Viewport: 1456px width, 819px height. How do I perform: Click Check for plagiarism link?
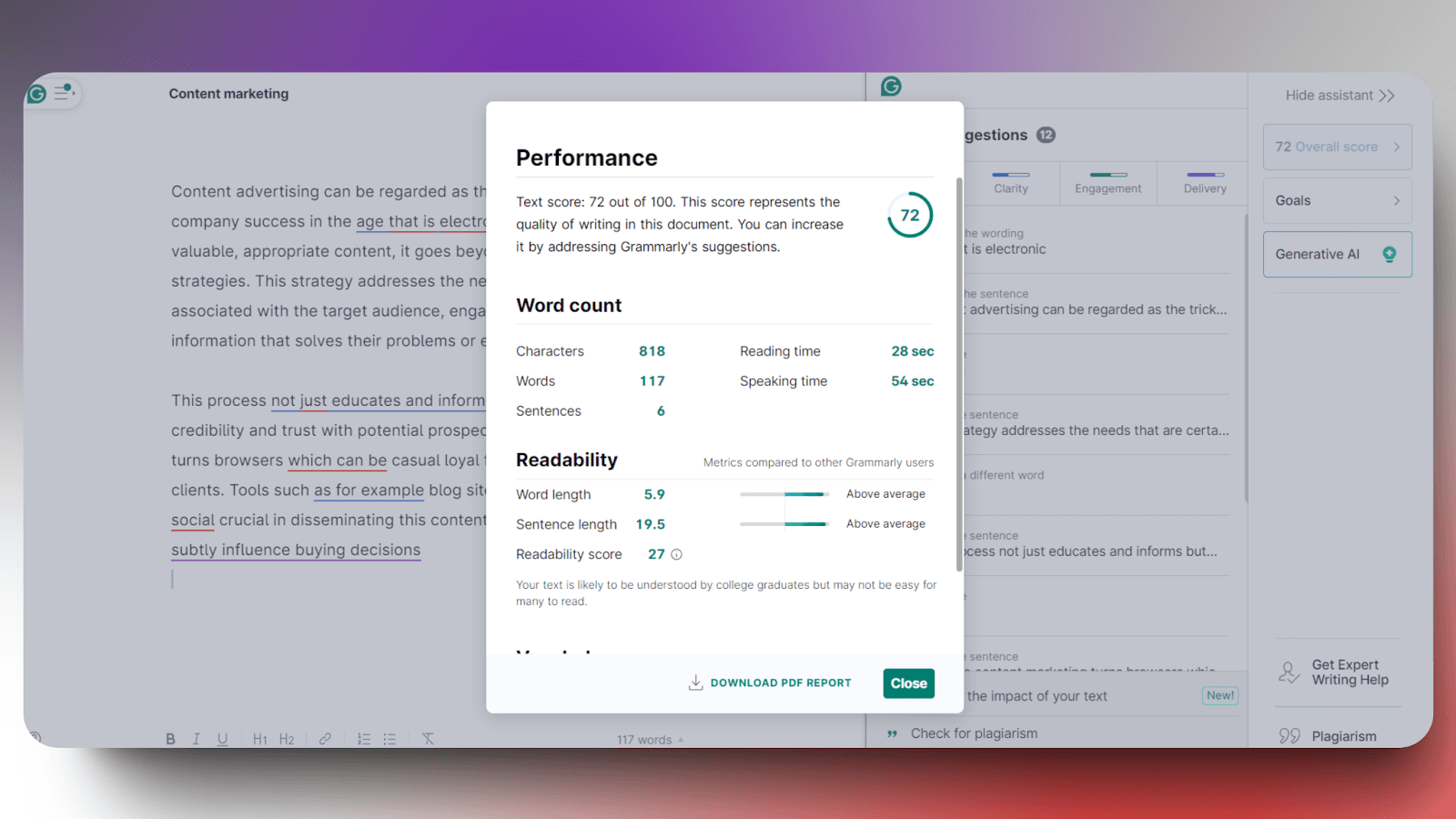pos(974,733)
